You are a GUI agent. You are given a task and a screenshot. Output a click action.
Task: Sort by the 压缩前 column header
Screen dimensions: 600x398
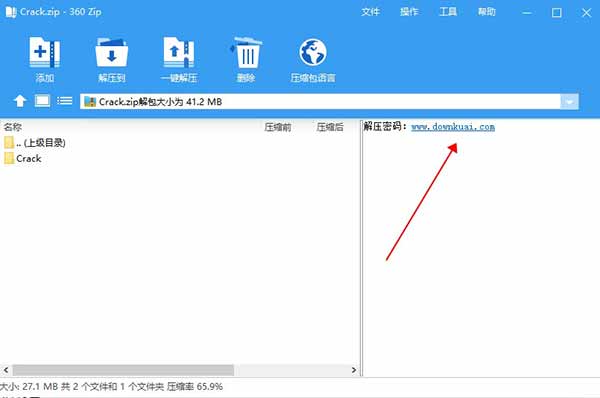(x=278, y=127)
